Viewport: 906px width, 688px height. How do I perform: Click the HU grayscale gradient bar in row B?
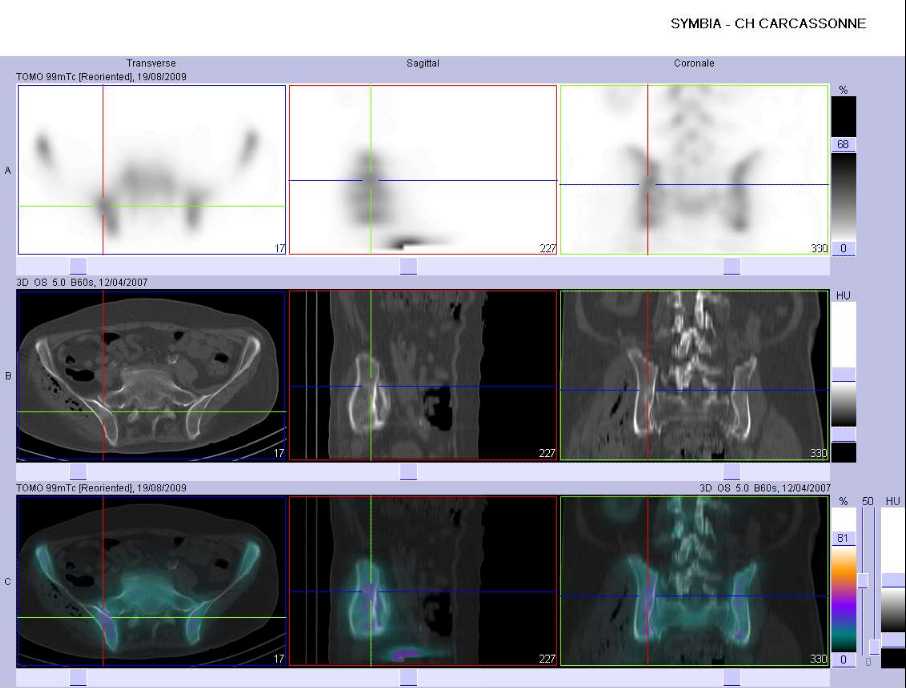(843, 404)
